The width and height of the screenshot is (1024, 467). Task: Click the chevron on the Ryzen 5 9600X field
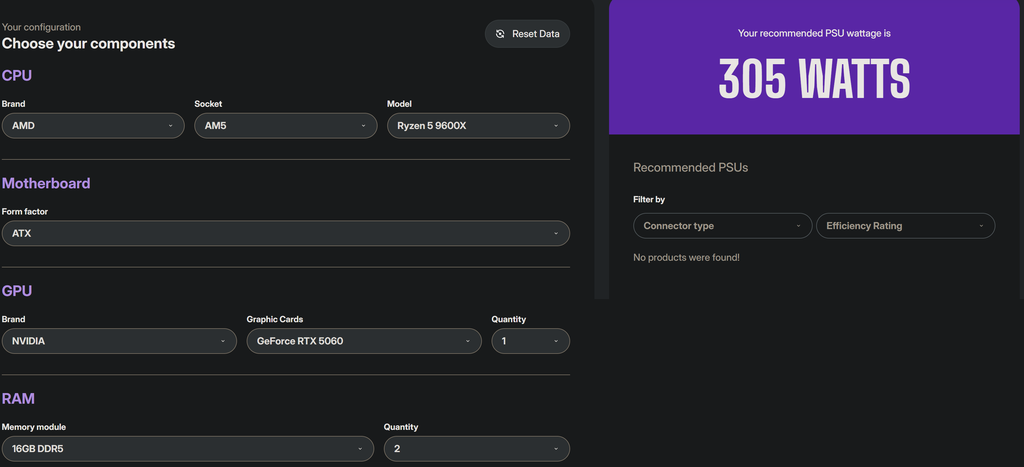(x=556, y=126)
